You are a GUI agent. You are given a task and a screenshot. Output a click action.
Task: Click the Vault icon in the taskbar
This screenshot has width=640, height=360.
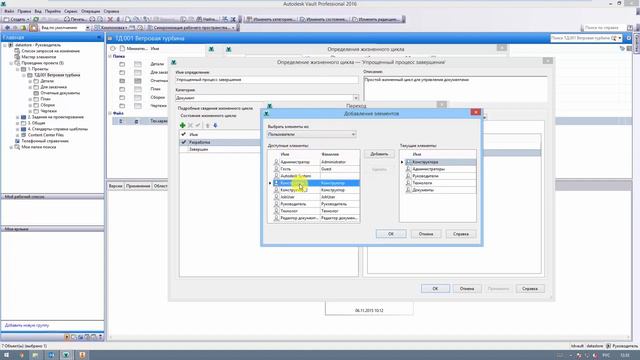click(x=66, y=355)
